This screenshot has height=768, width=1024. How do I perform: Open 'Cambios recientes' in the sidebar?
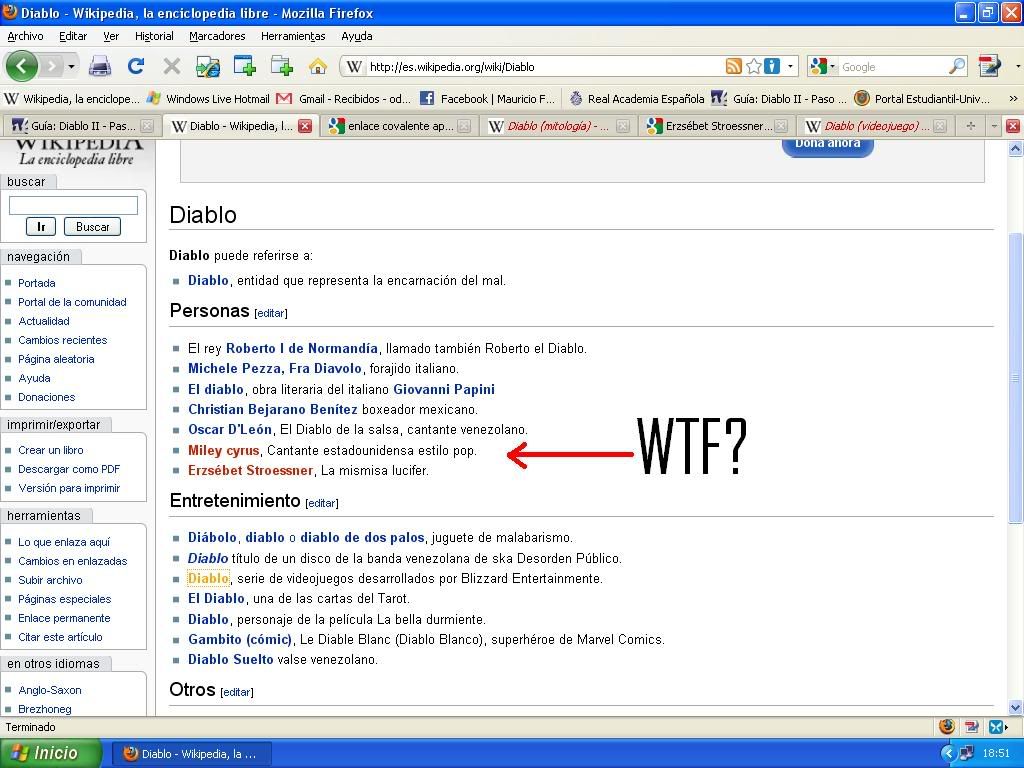pos(63,340)
